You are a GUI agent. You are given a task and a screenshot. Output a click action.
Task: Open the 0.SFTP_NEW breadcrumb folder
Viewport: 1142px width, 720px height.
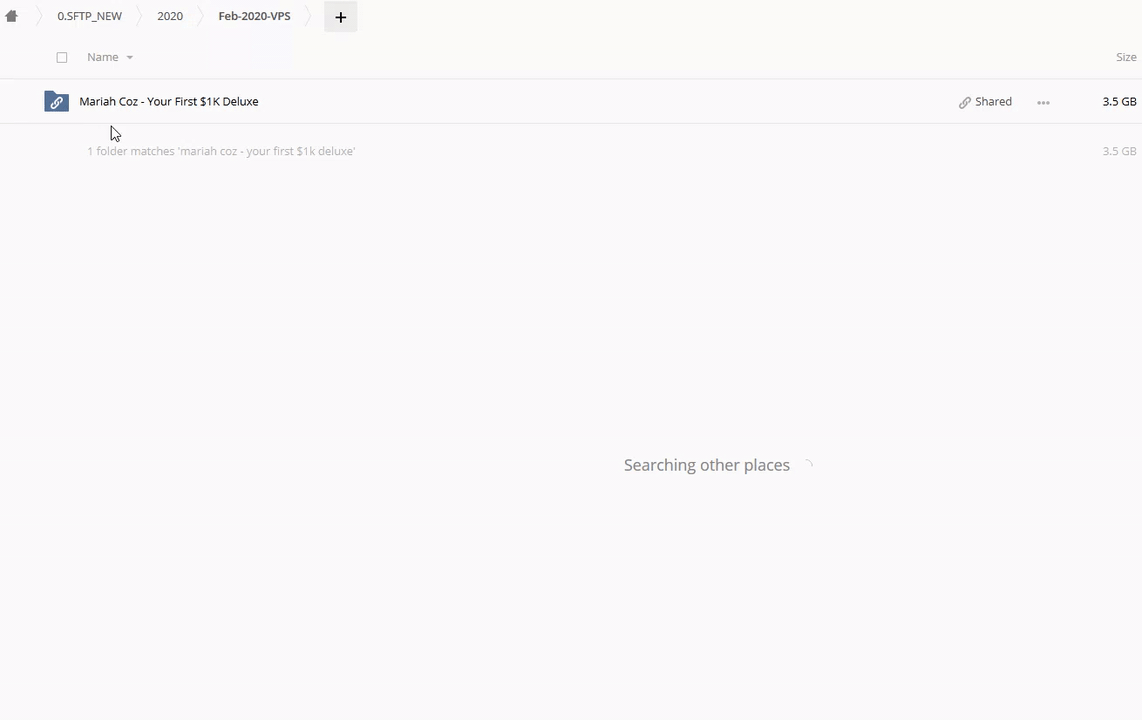pos(89,16)
